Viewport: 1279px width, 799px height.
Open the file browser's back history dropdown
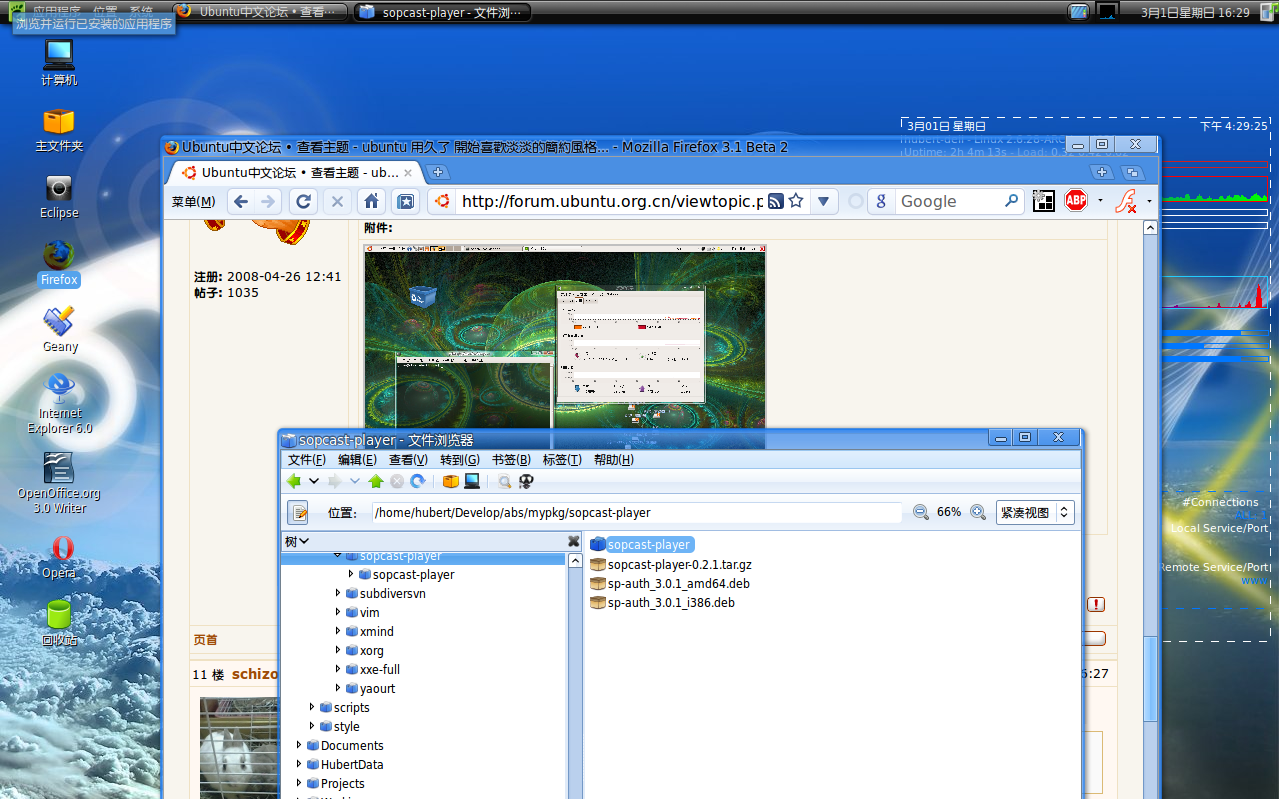pos(314,481)
